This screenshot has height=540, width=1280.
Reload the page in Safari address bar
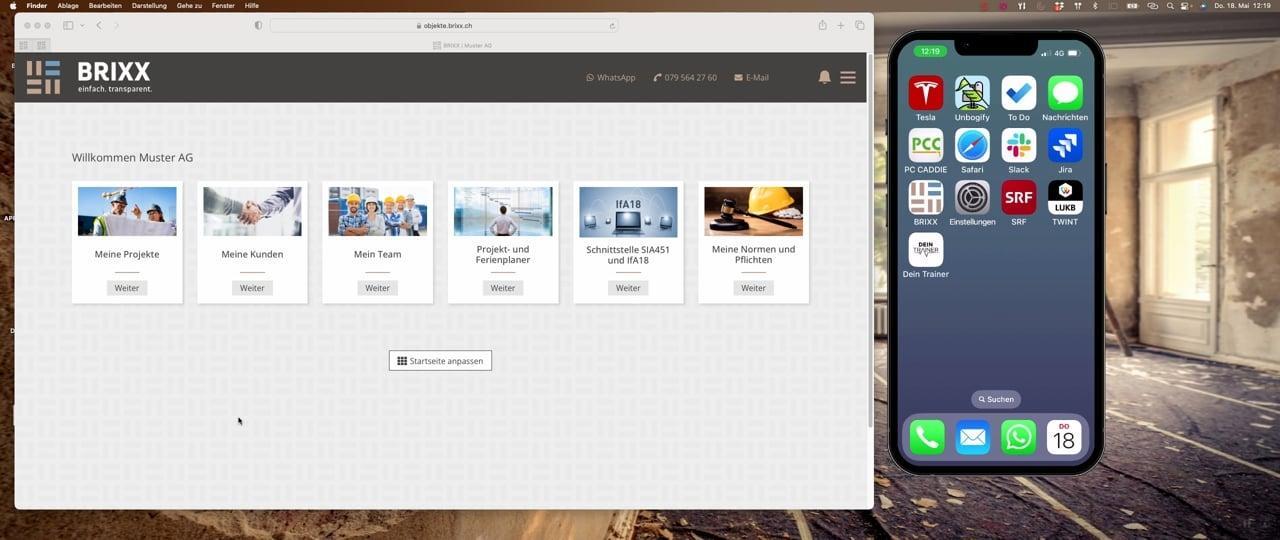(x=612, y=25)
